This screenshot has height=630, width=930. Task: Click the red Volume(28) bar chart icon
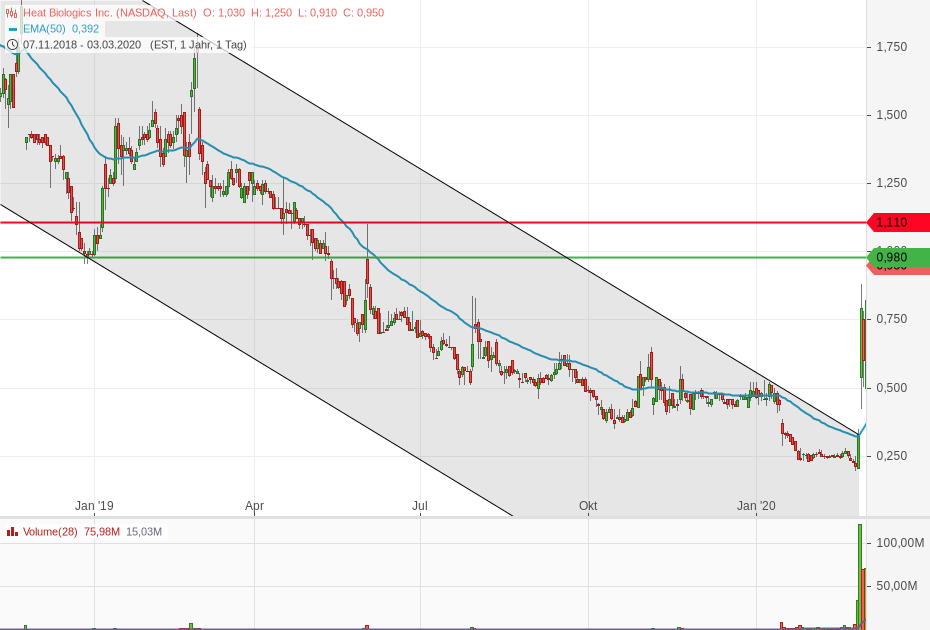[x=12, y=532]
